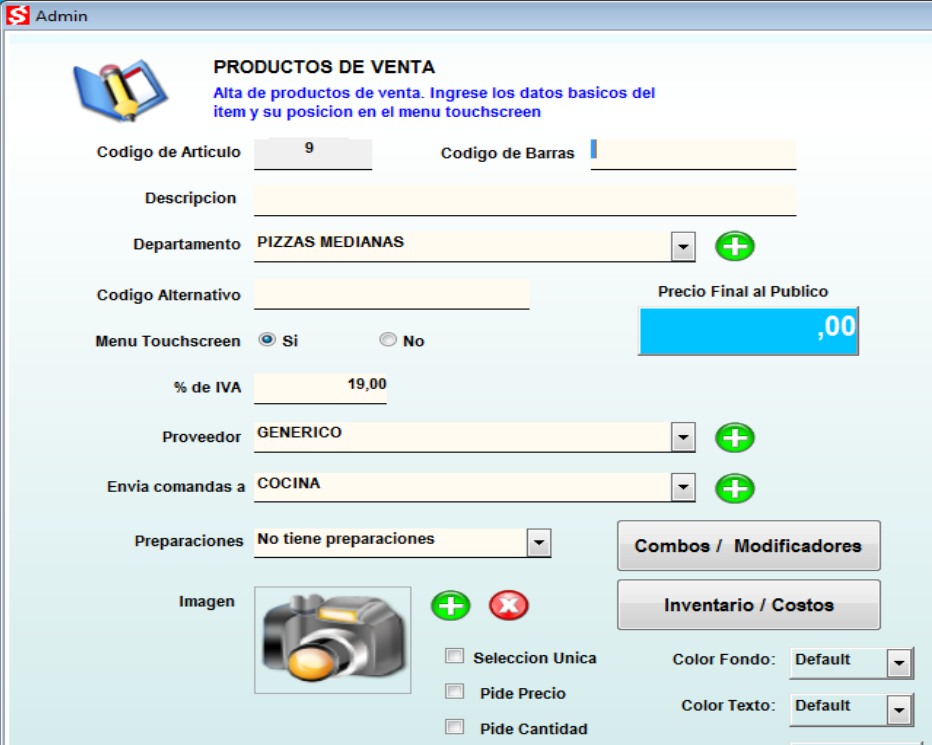Viewport: 932px width, 745px height.
Task: Click the Descripcion input field
Action: click(x=525, y=200)
